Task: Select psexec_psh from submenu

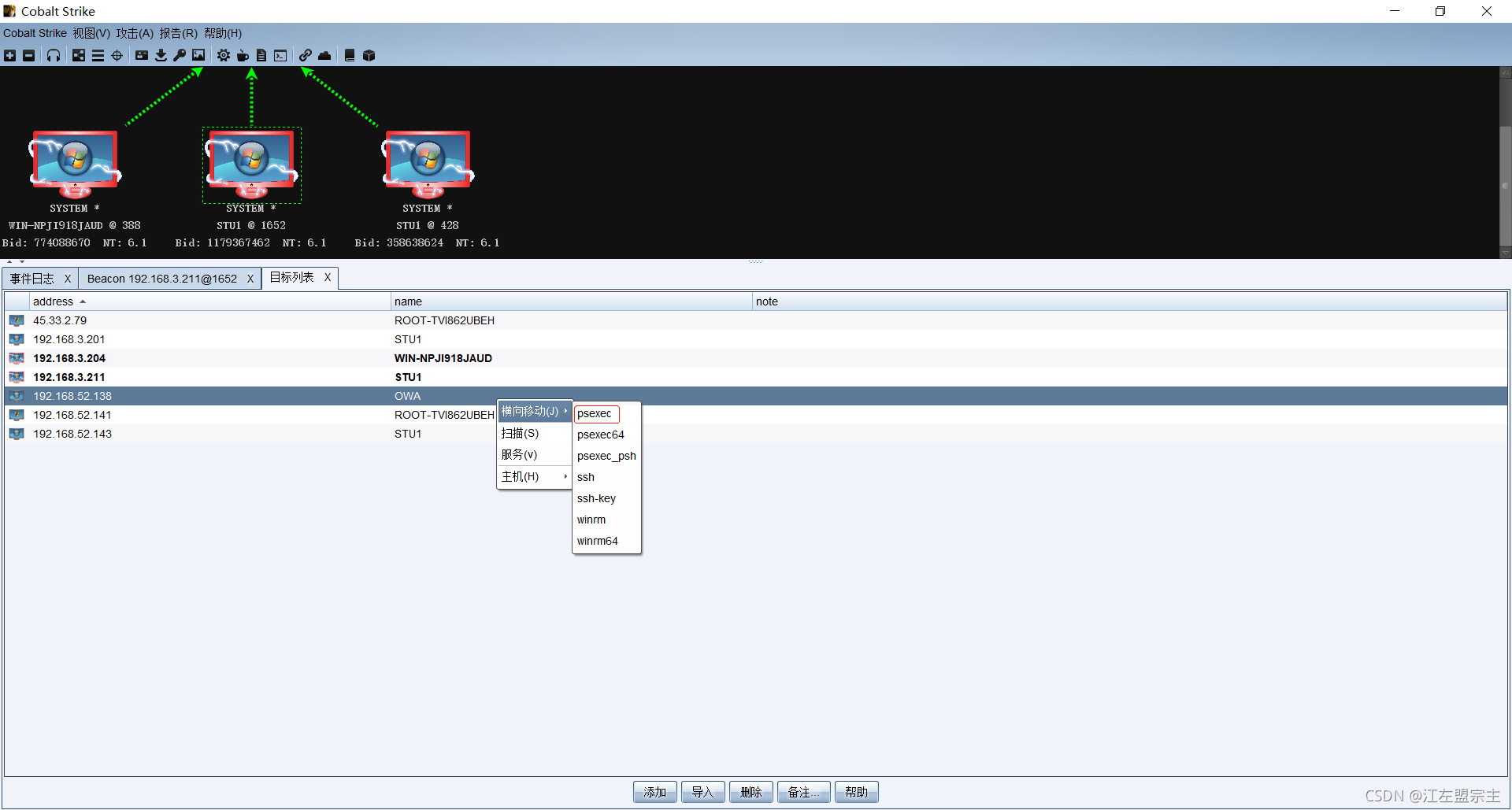Action: (606, 456)
